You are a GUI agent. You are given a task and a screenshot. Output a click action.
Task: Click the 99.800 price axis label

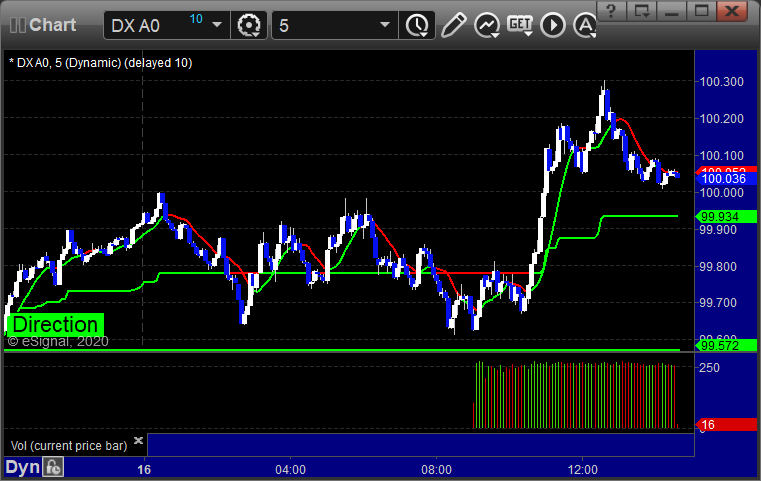pos(718,266)
